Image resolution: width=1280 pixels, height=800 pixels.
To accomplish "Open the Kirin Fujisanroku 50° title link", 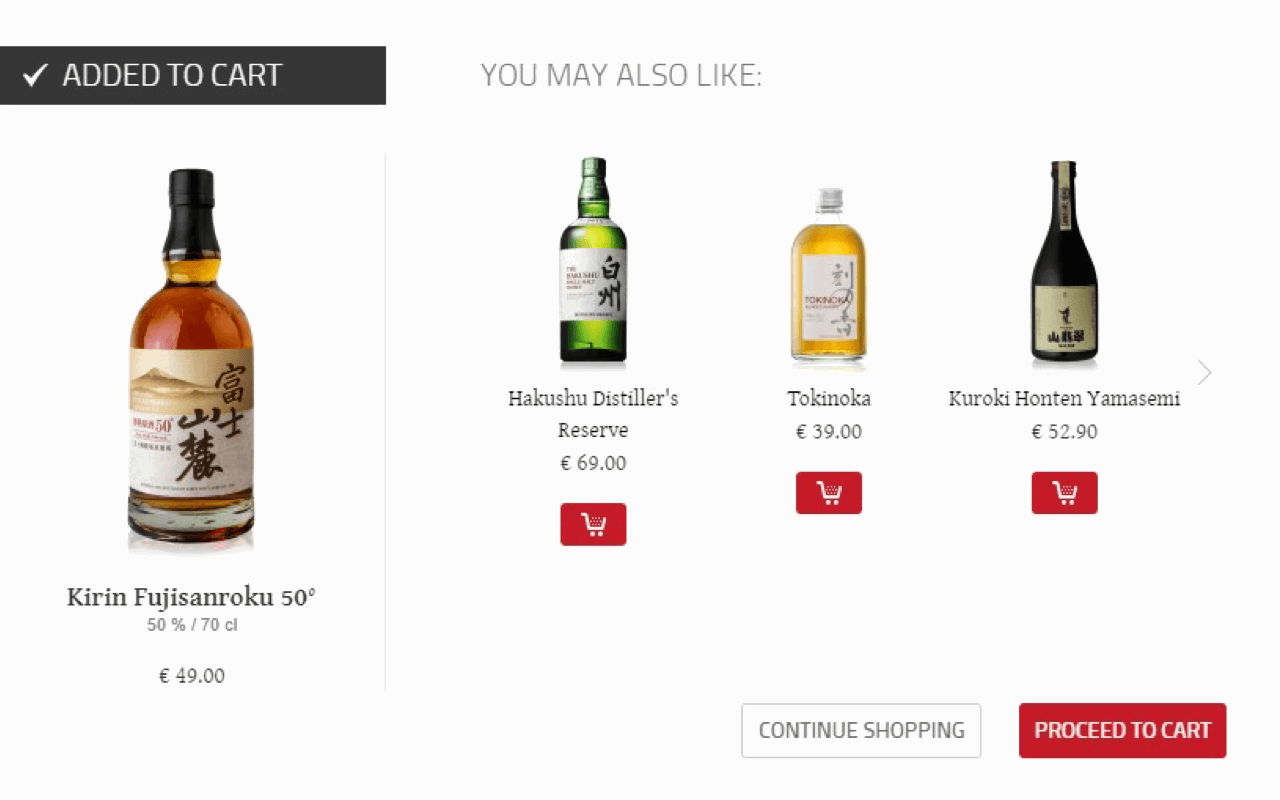I will point(191,597).
